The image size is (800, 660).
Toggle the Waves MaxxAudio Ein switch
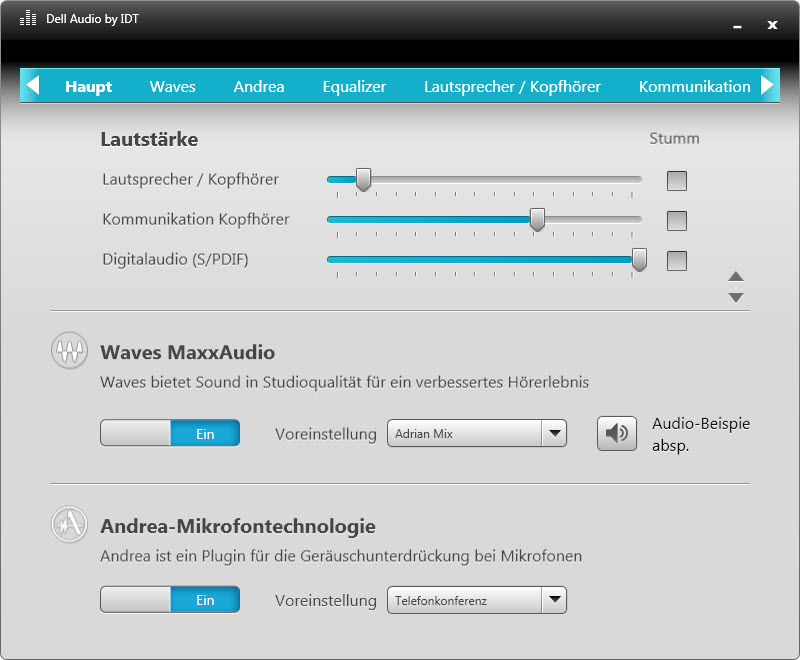(x=170, y=433)
